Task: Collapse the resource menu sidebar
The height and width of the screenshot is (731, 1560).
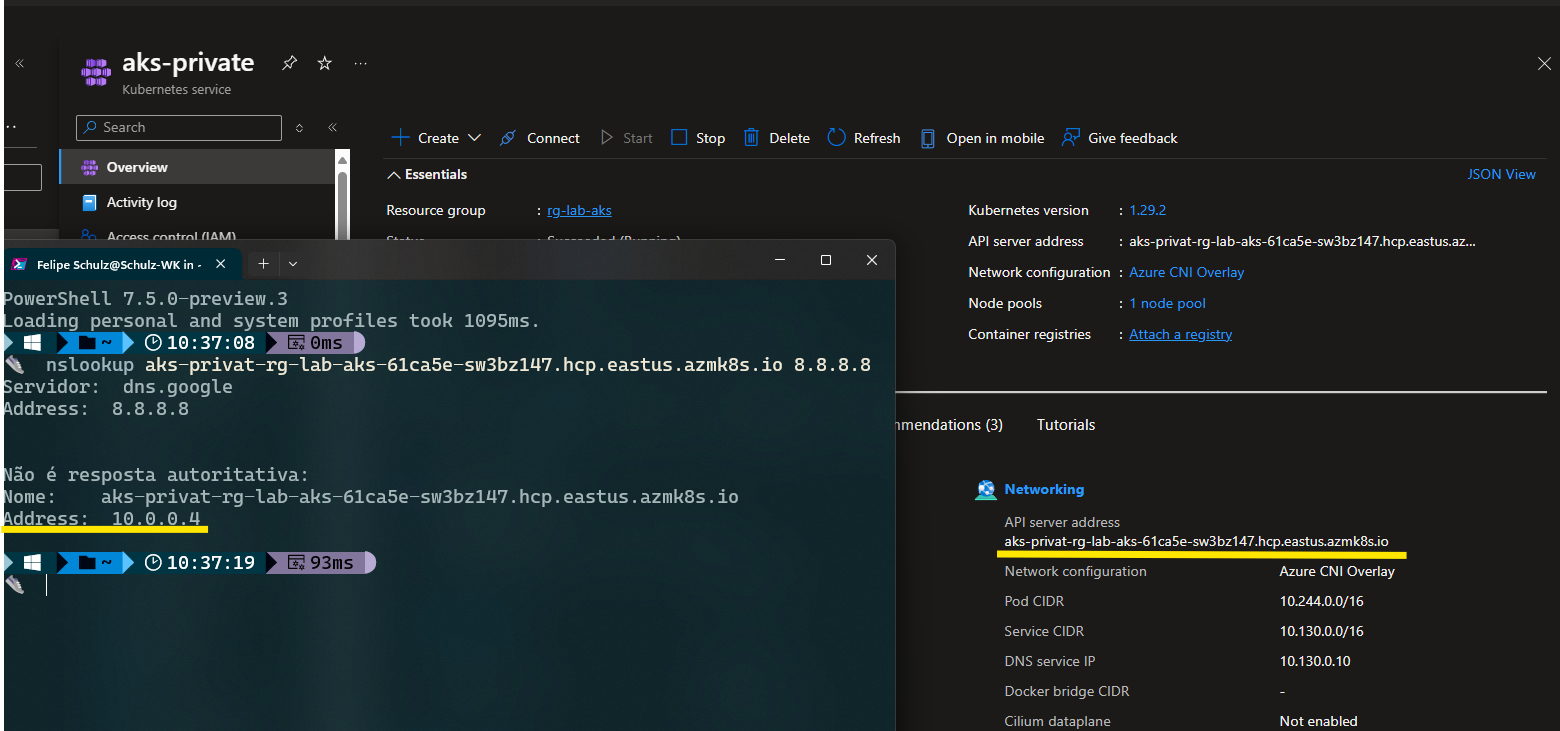Action: [332, 128]
